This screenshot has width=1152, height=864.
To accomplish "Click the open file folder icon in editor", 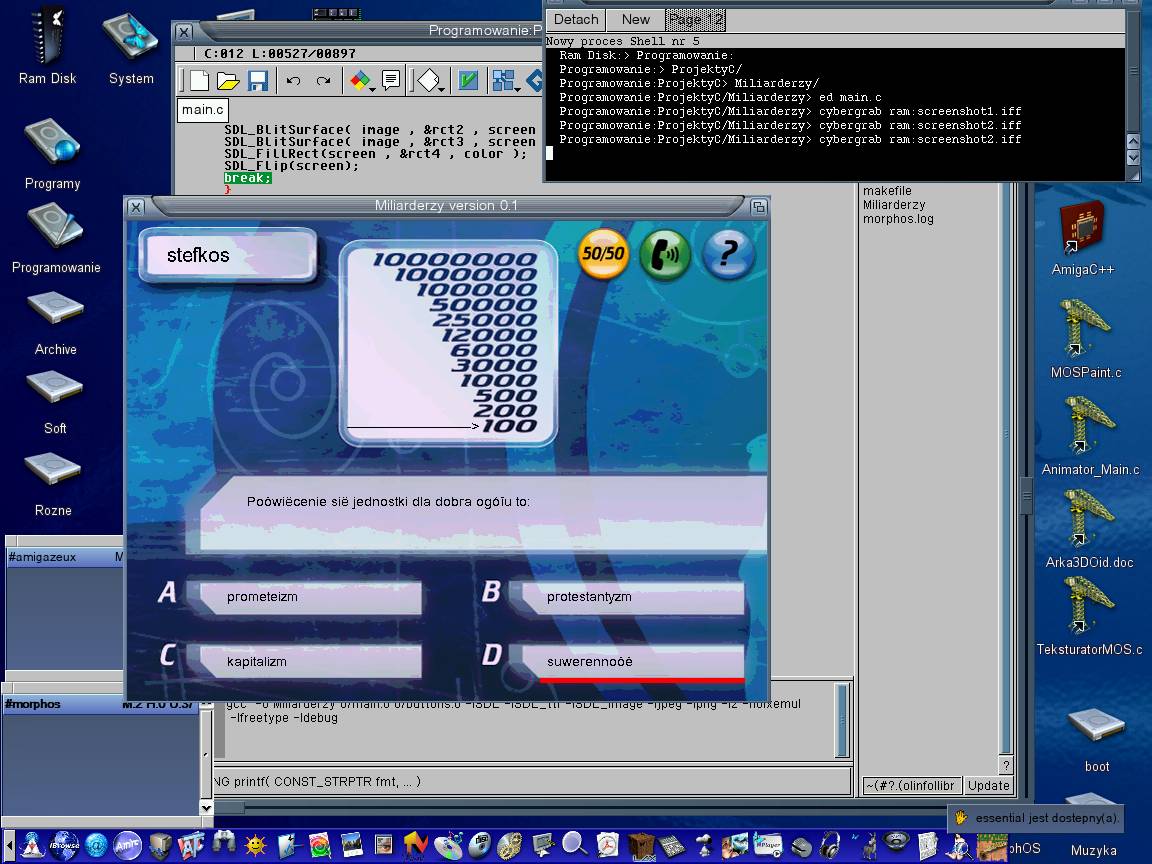I will coord(228,81).
